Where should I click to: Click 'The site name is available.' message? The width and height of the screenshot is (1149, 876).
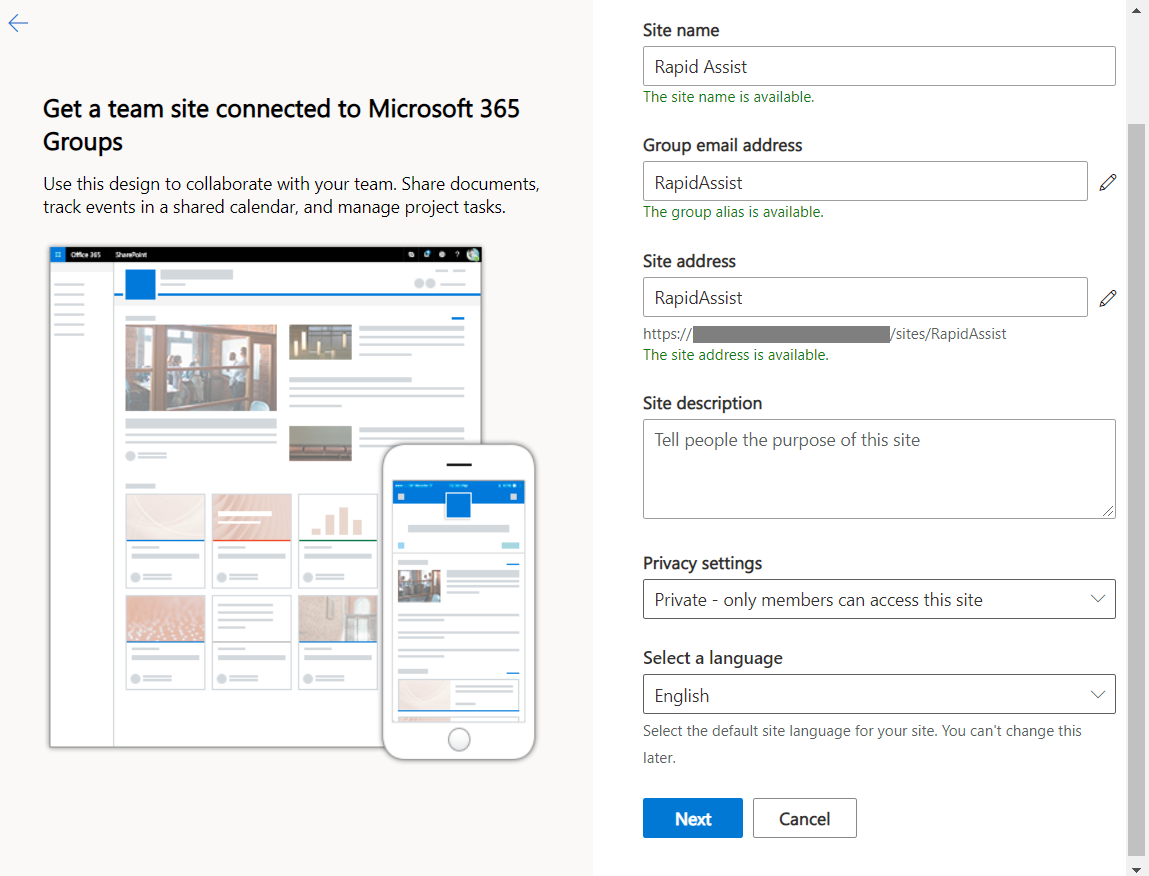click(x=728, y=97)
